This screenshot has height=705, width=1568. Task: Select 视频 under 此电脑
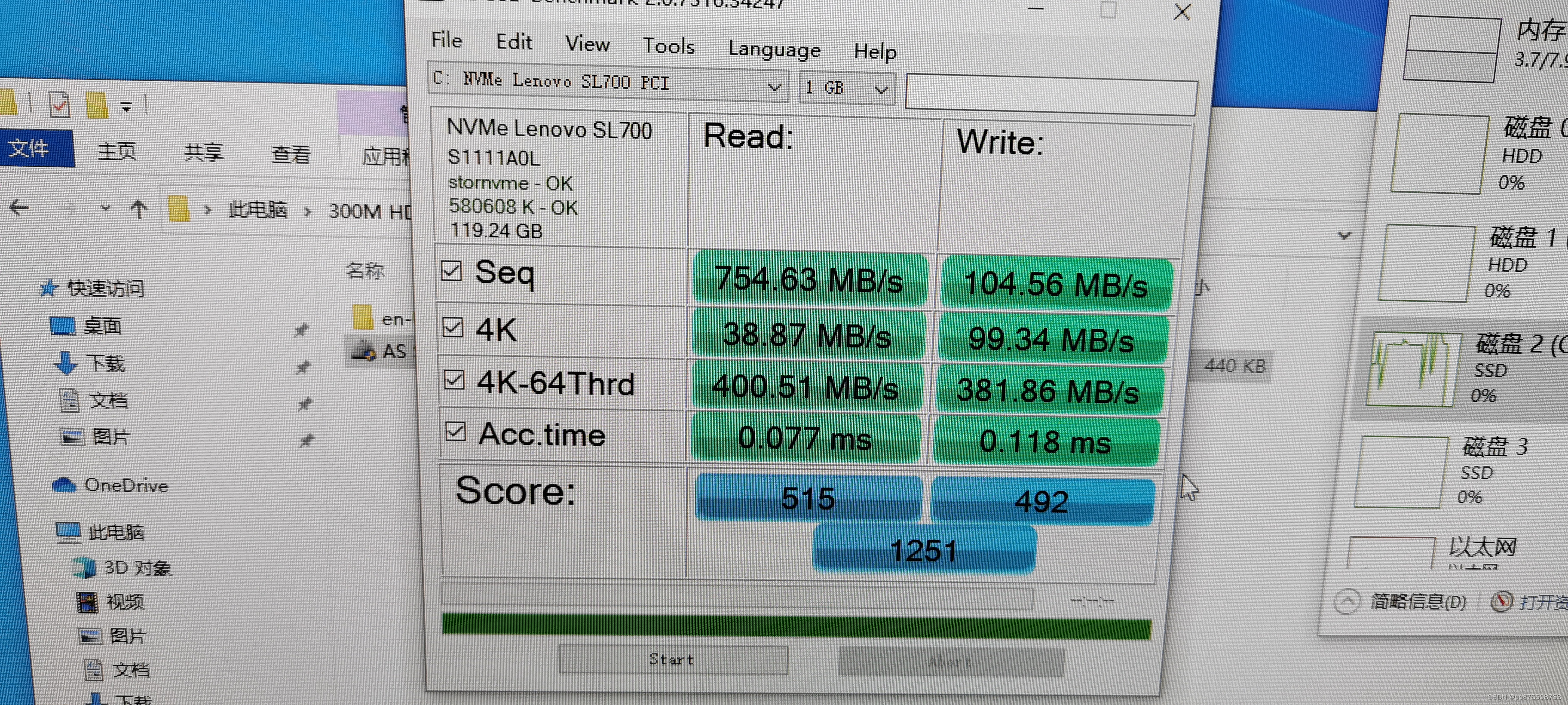coord(126,601)
